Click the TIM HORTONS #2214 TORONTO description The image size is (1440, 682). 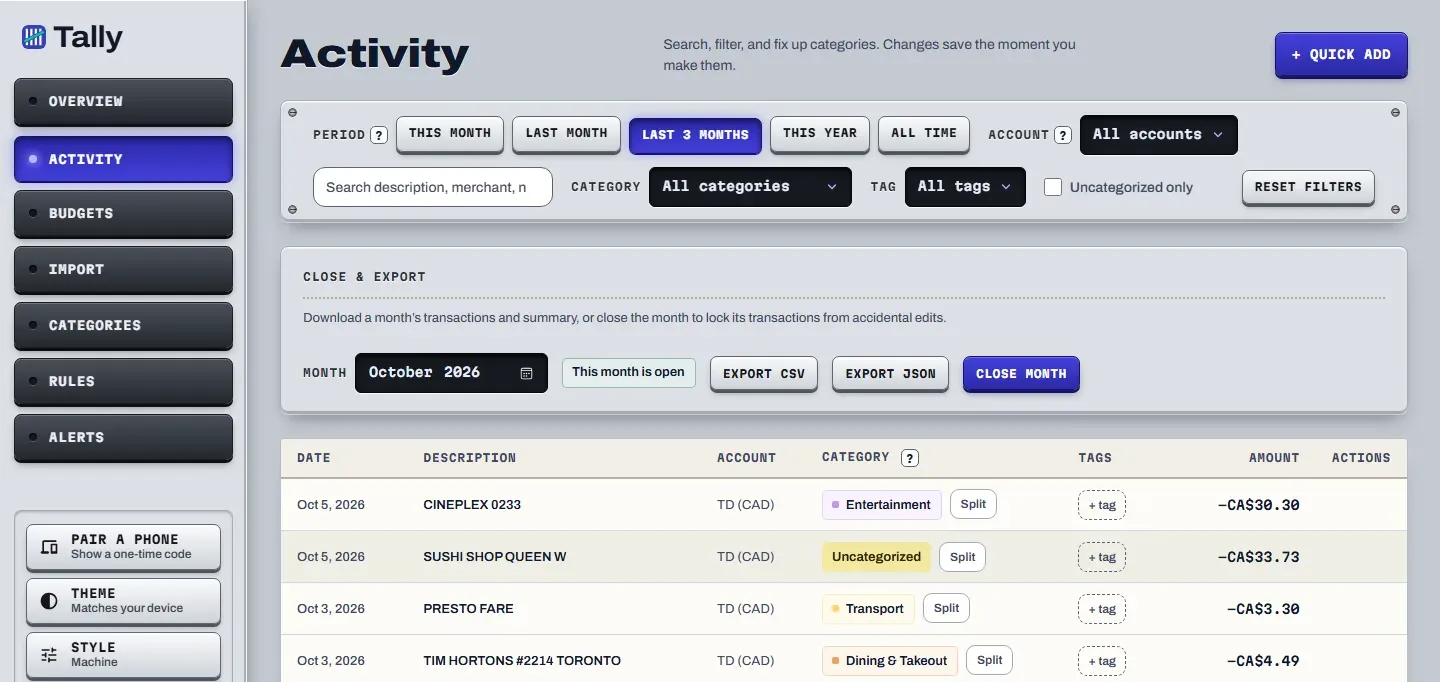522,661
